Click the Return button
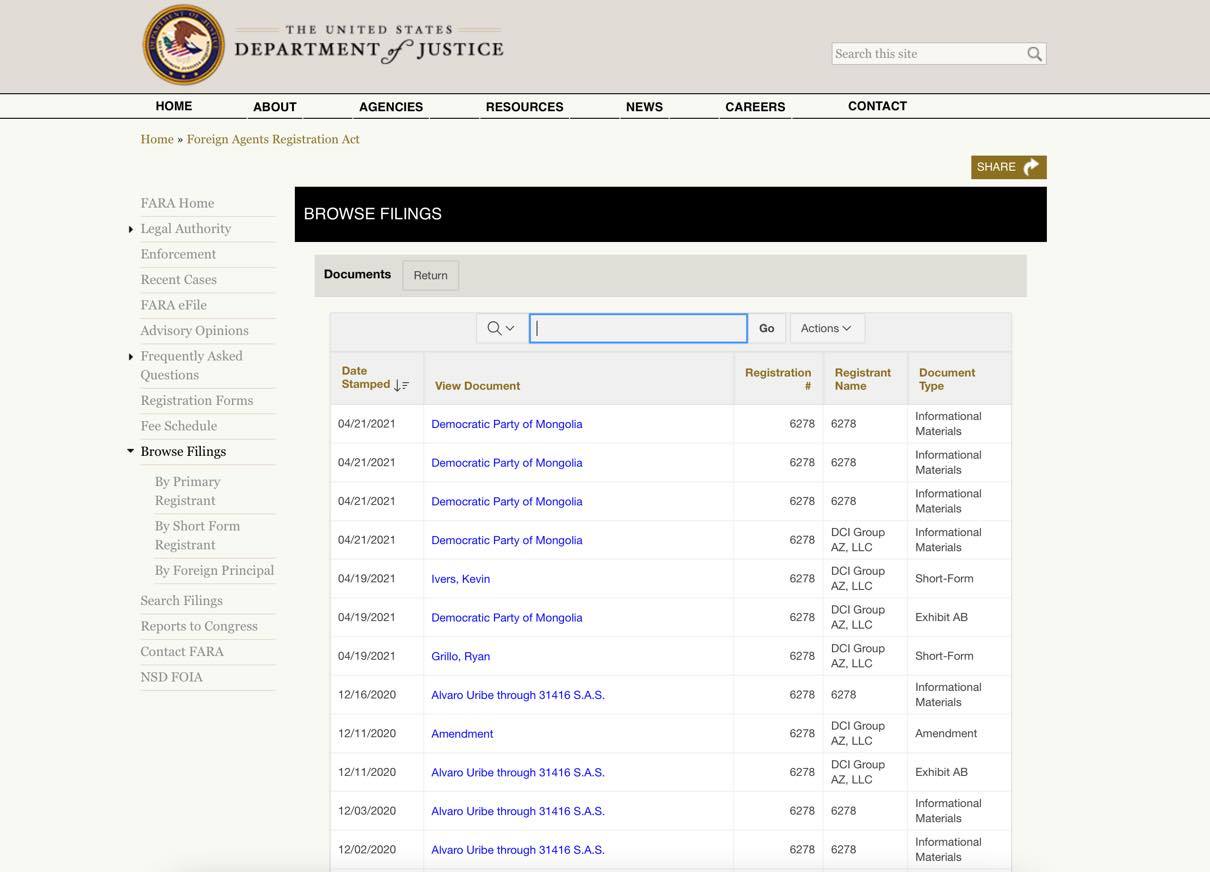1210x872 pixels. [430, 276]
